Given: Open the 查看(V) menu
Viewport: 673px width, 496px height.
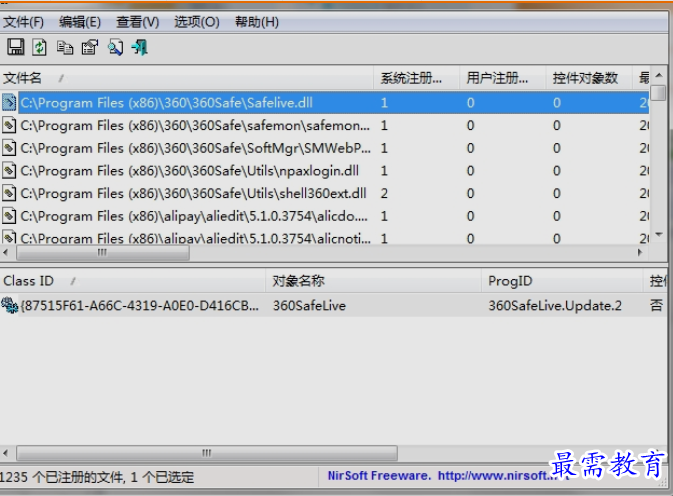Looking at the screenshot, I should pyautogui.click(x=137, y=22).
